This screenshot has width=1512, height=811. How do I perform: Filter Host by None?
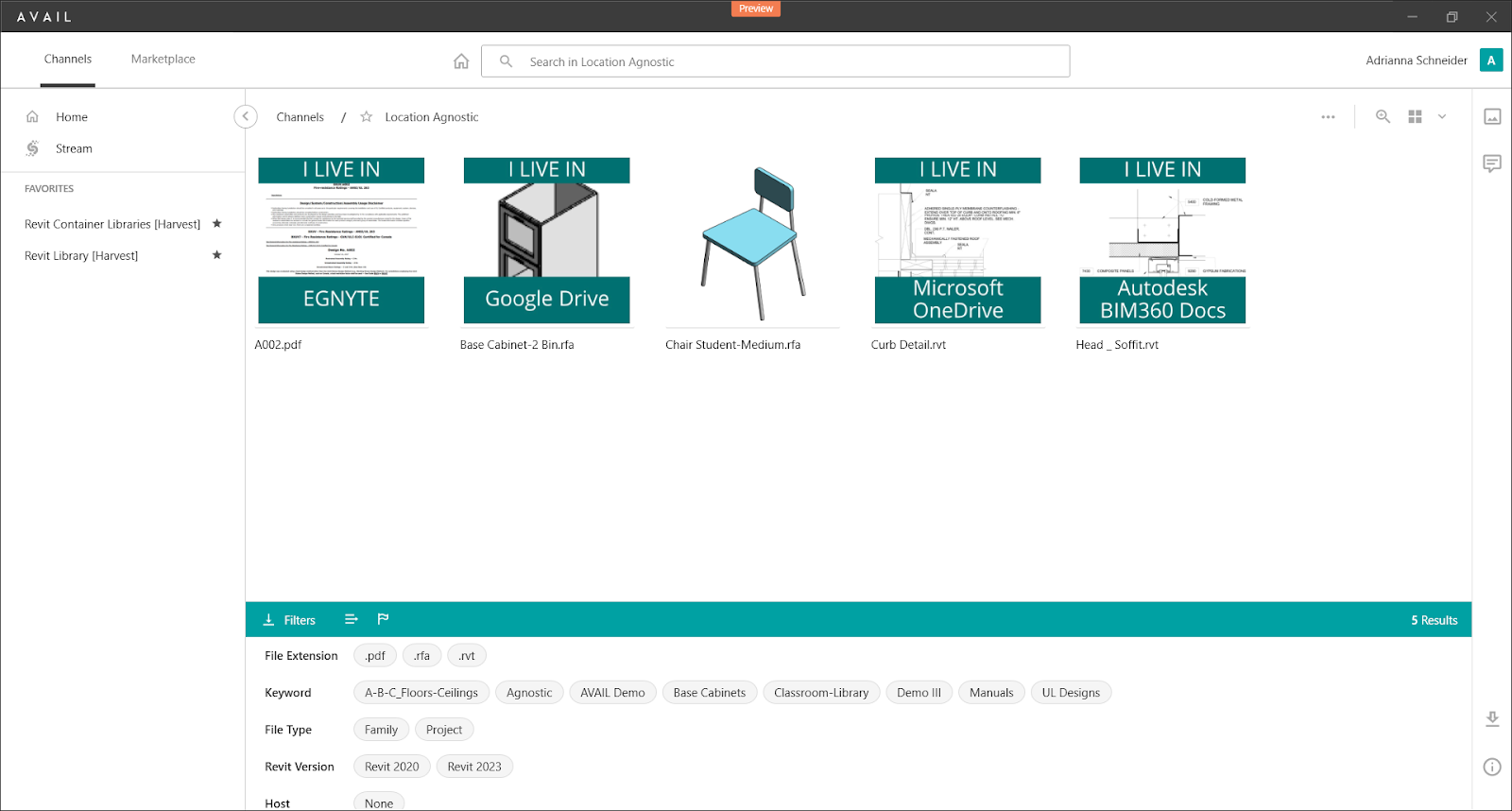click(x=379, y=802)
